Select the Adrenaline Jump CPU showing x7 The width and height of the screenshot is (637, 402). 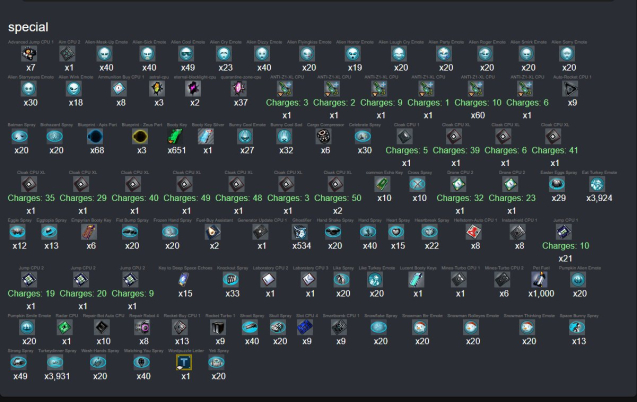[x=30, y=53]
